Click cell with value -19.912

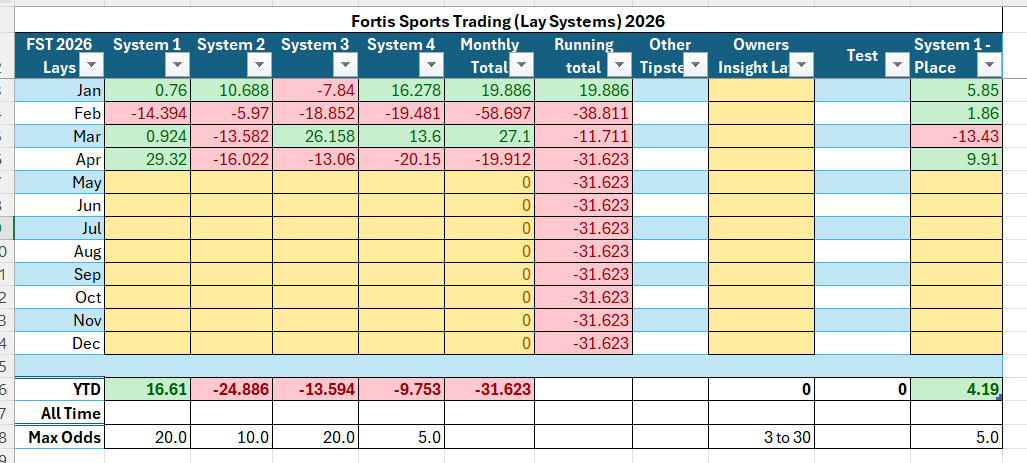tap(489, 159)
